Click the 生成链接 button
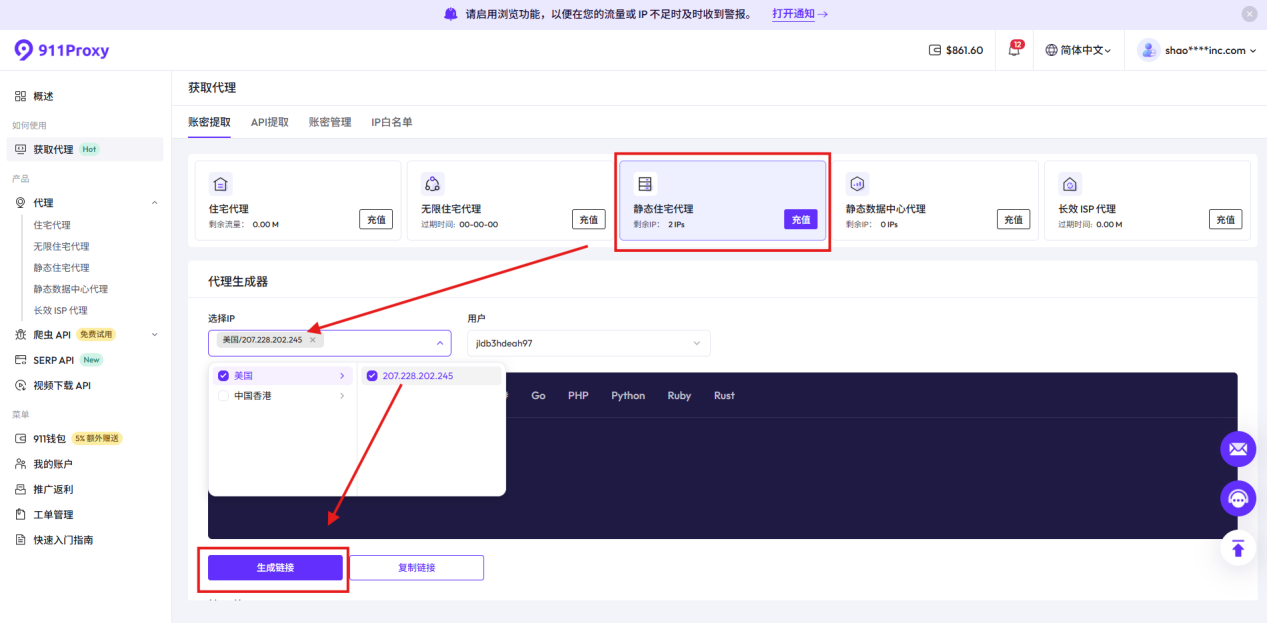The image size is (1267, 623). (x=275, y=567)
